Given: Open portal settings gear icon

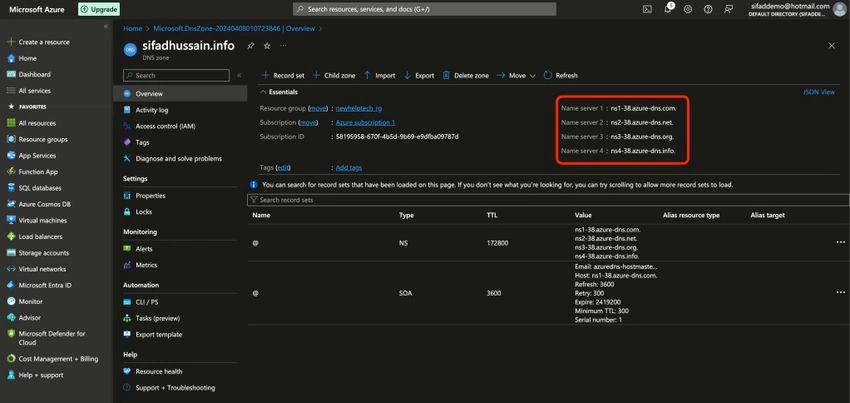Looking at the screenshot, I should (x=688, y=9).
